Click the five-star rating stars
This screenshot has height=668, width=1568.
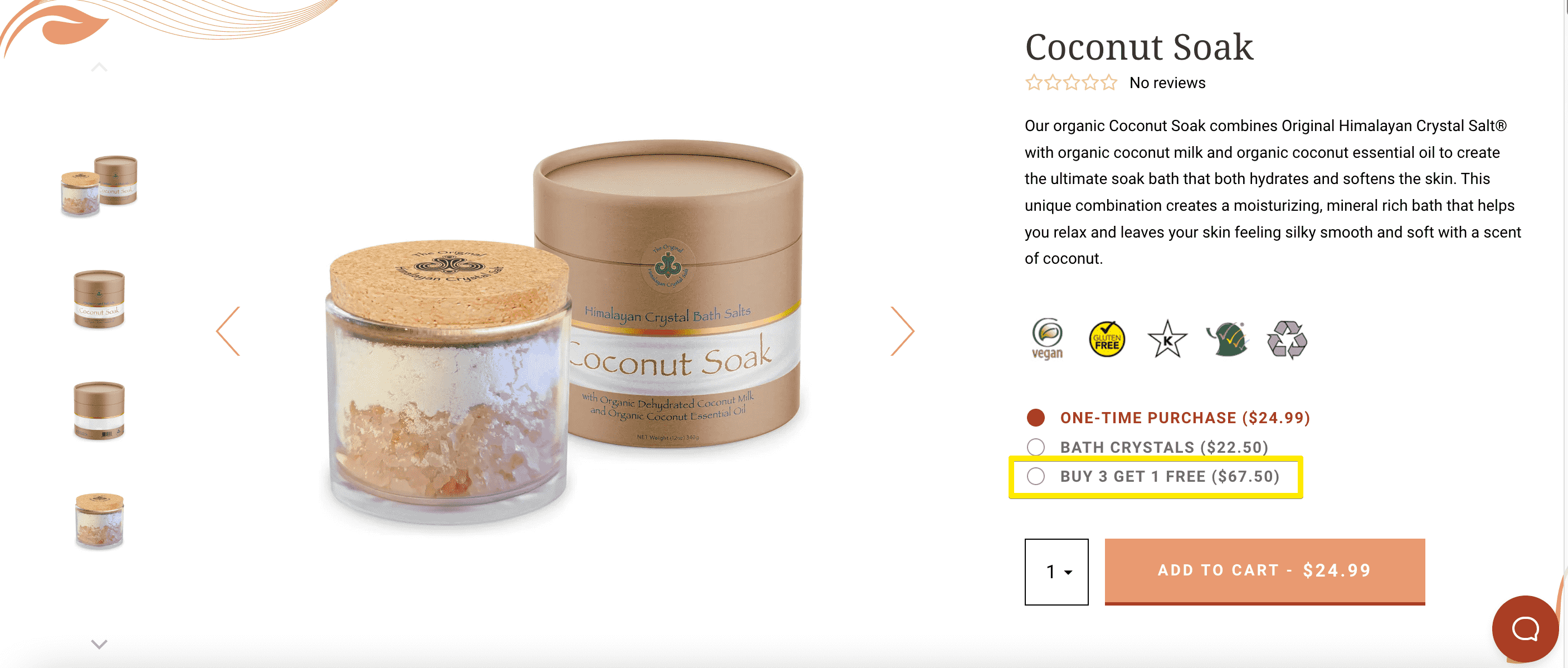click(1071, 82)
